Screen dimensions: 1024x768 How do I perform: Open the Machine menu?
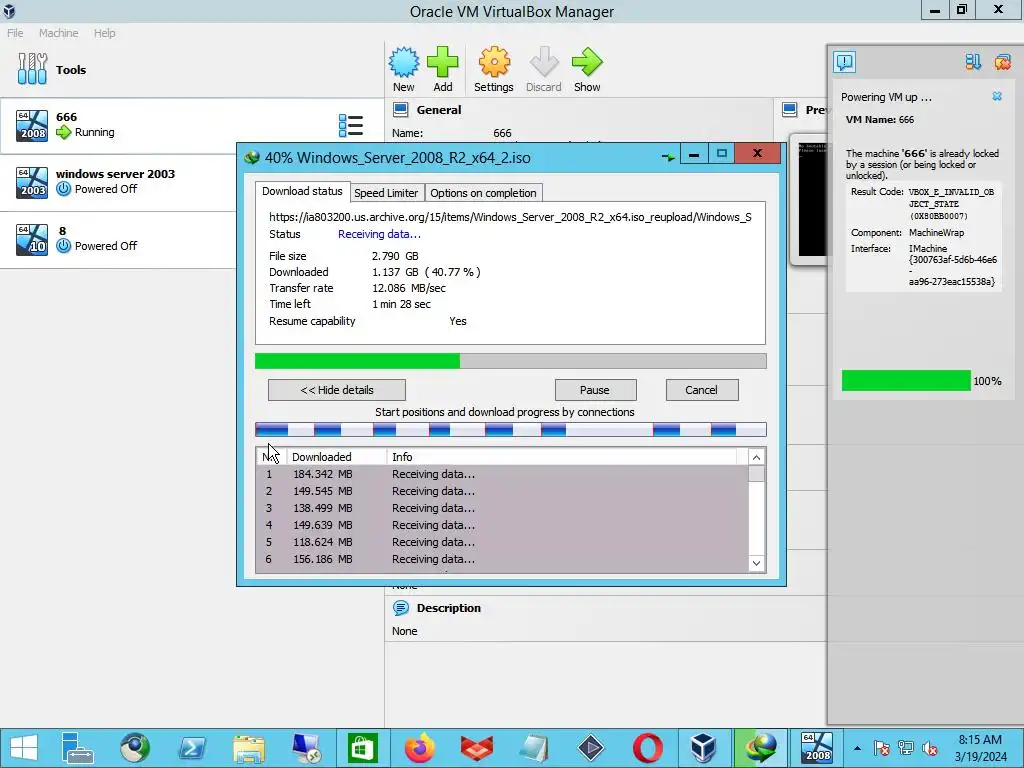[58, 33]
